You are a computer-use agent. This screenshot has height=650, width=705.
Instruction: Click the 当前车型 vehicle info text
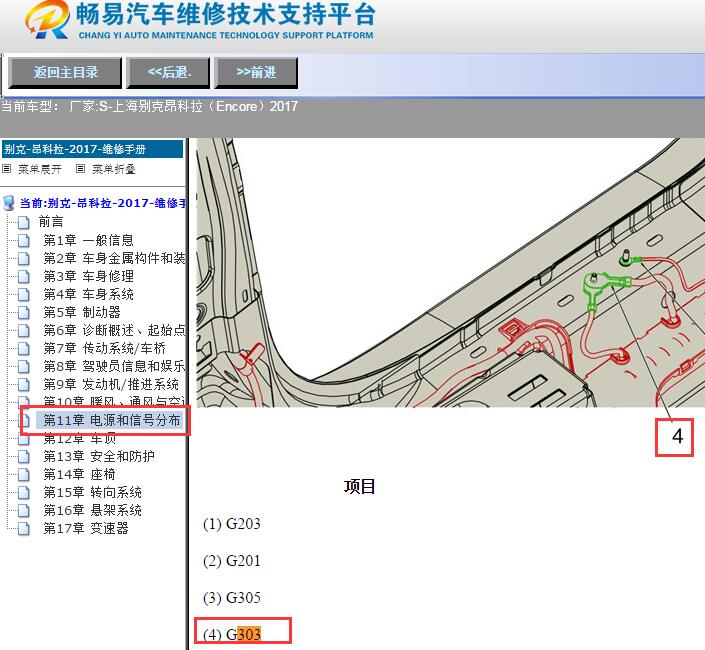[149, 107]
